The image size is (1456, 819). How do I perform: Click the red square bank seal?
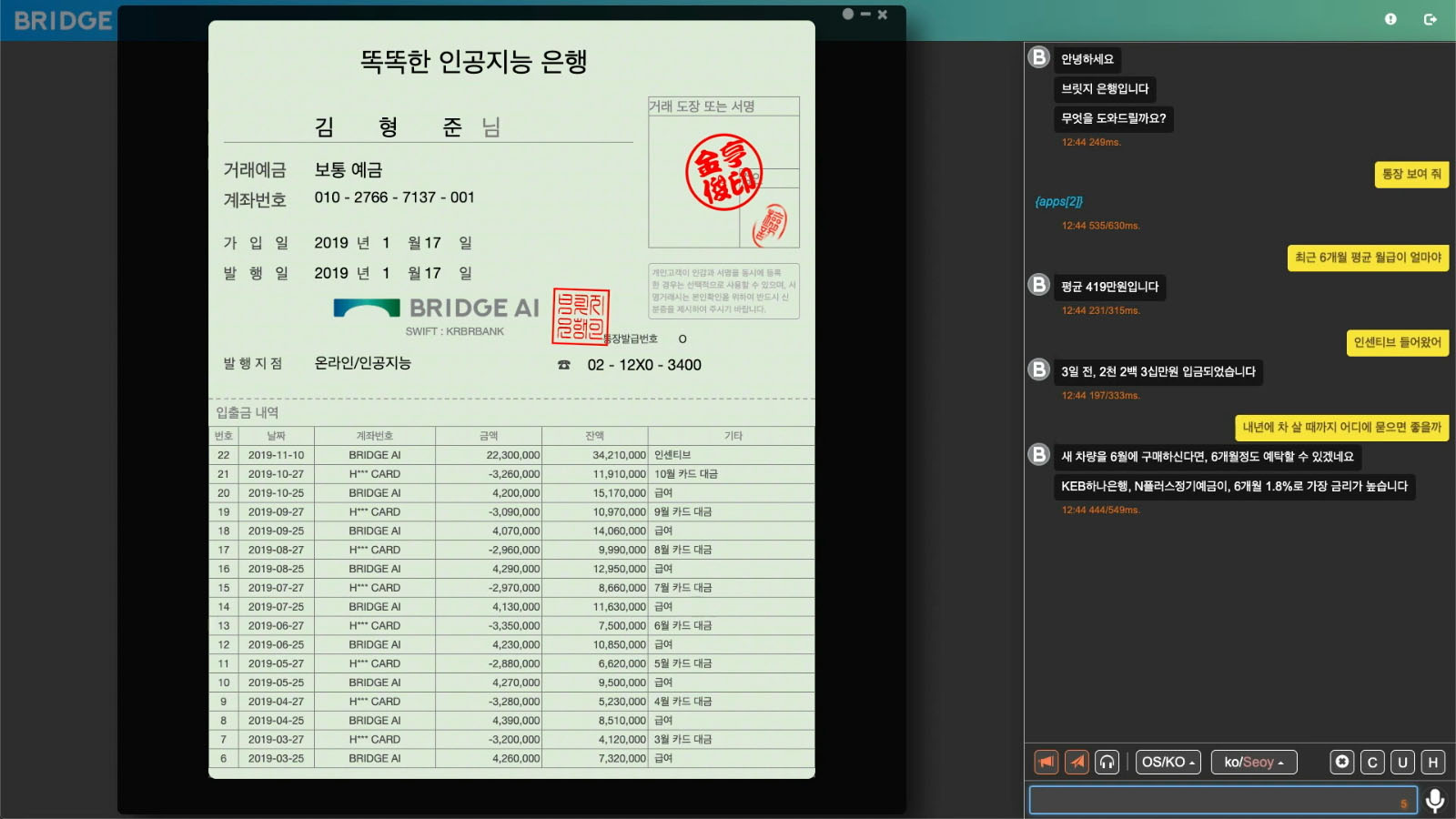click(581, 317)
